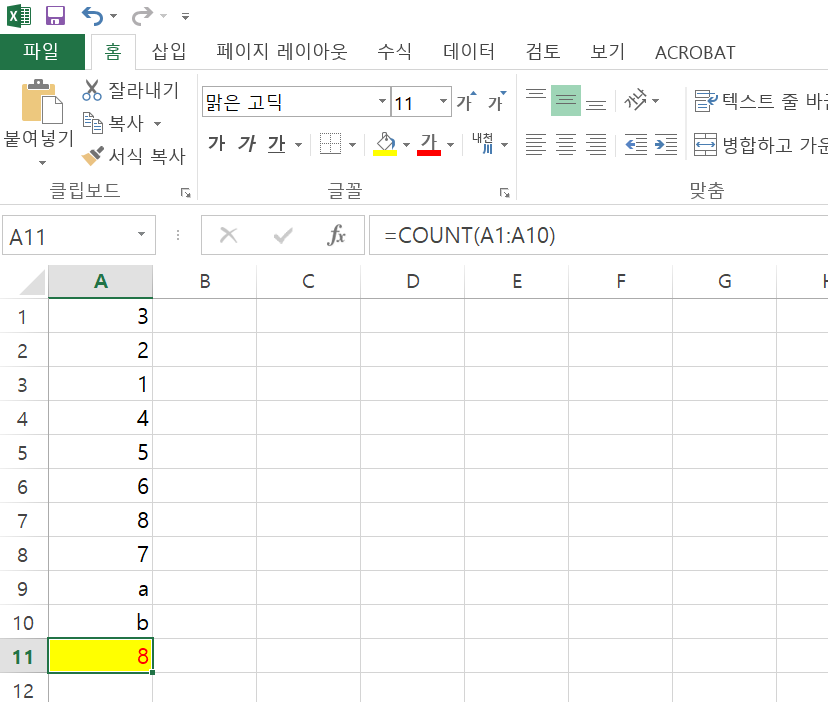Click the Name Box showing A11
The width and height of the screenshot is (828, 702).
pos(69,236)
